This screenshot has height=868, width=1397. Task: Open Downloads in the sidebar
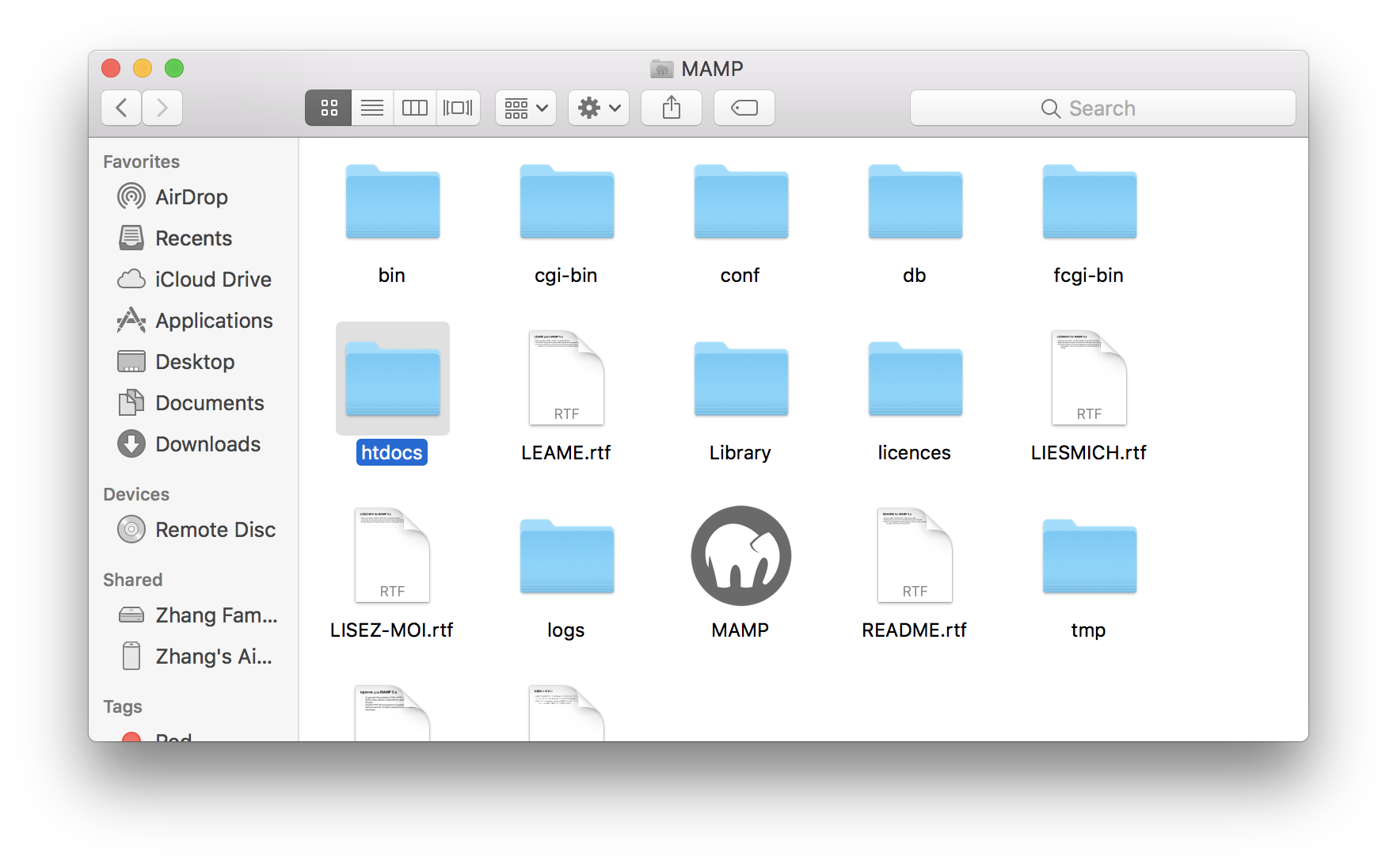[x=207, y=444]
